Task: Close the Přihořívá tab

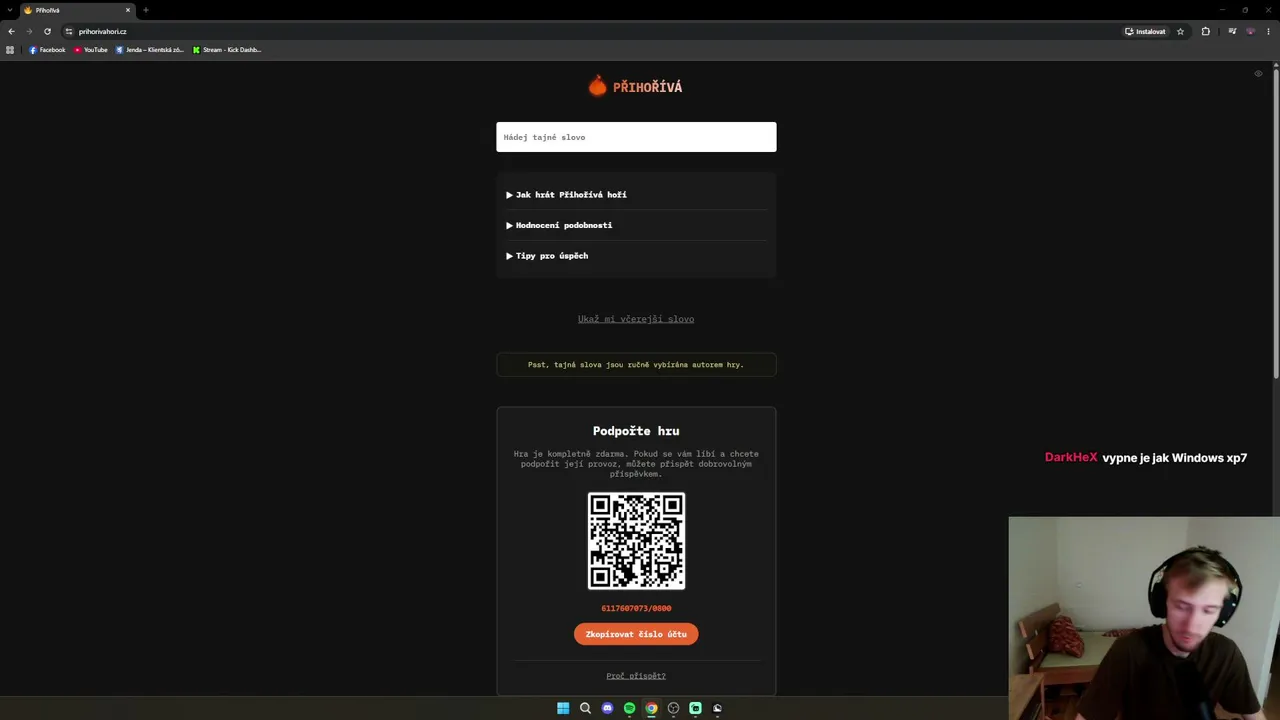Action: [128, 10]
